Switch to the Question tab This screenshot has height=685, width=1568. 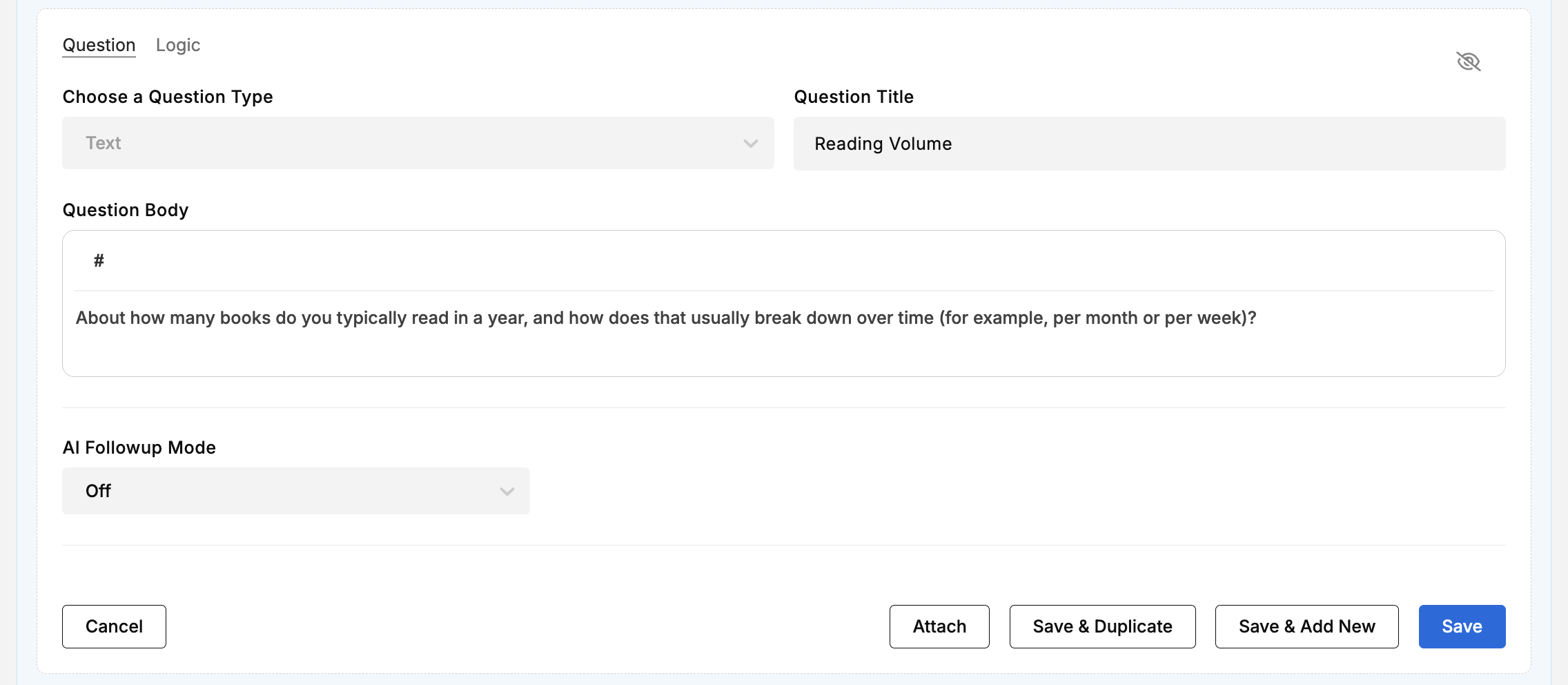coord(99,45)
